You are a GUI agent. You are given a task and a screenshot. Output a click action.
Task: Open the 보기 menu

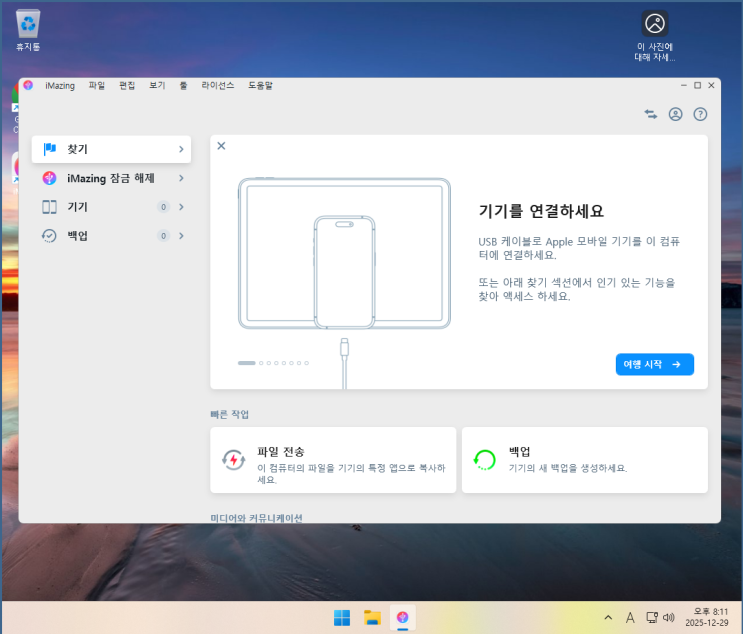[x=157, y=86]
